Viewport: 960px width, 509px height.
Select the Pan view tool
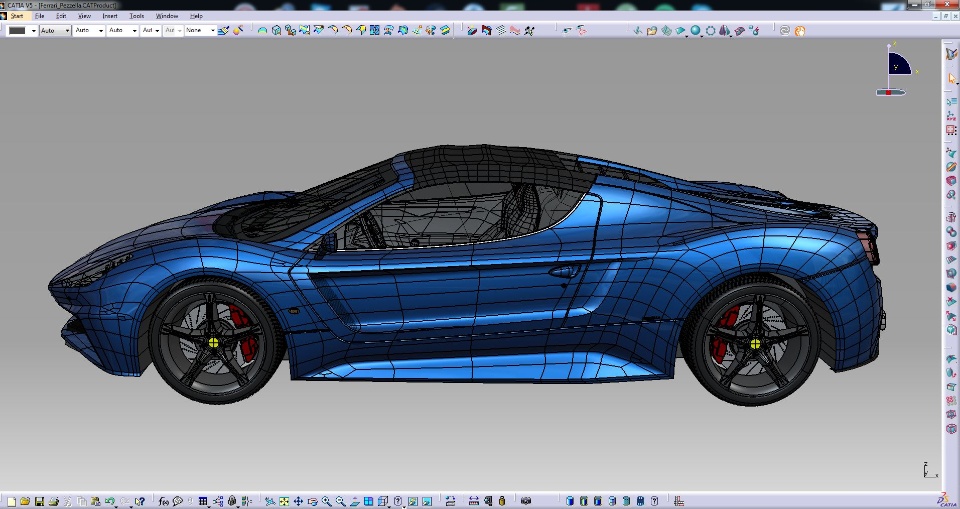tap(298, 501)
